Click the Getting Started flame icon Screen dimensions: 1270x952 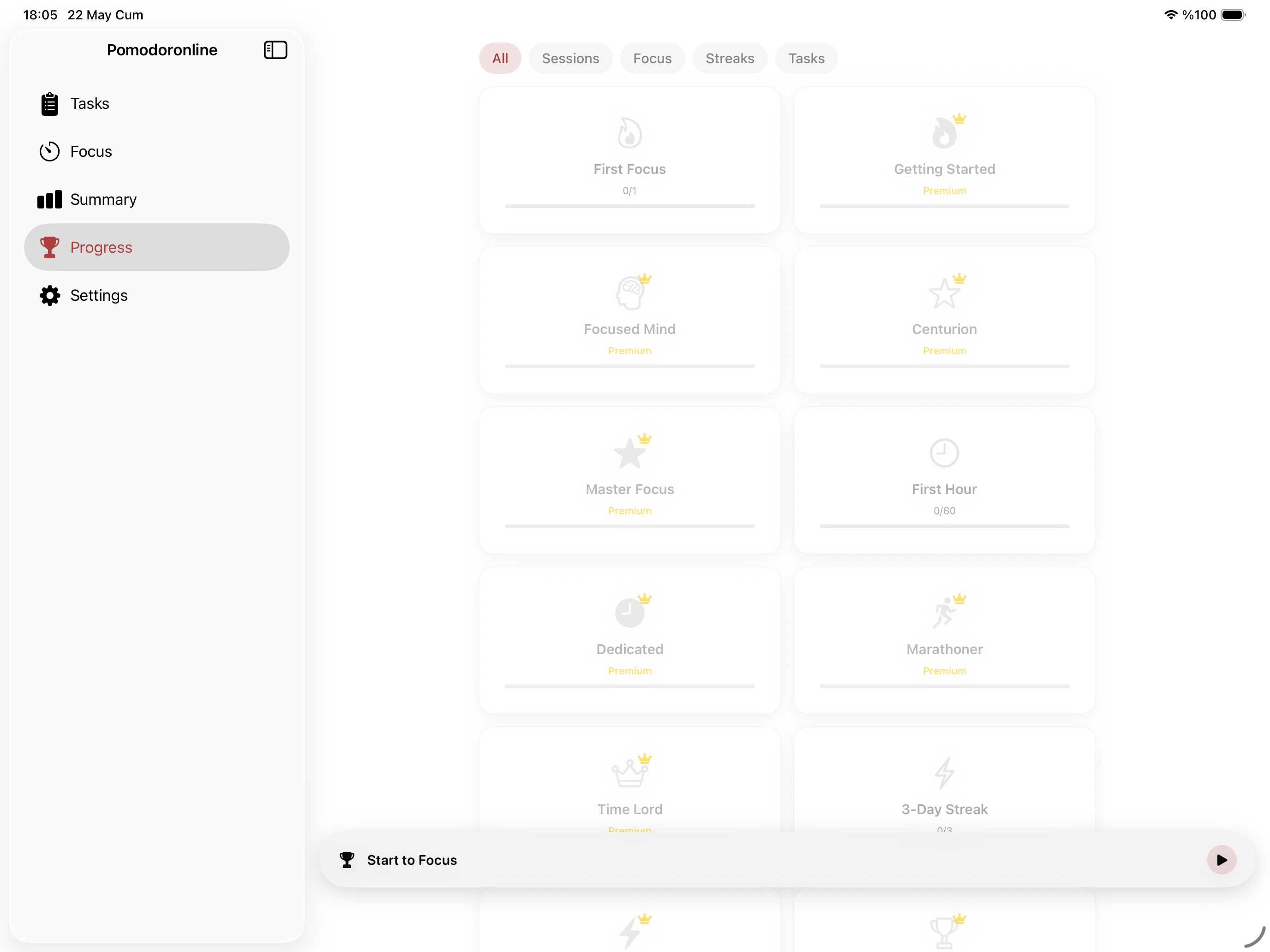click(944, 133)
